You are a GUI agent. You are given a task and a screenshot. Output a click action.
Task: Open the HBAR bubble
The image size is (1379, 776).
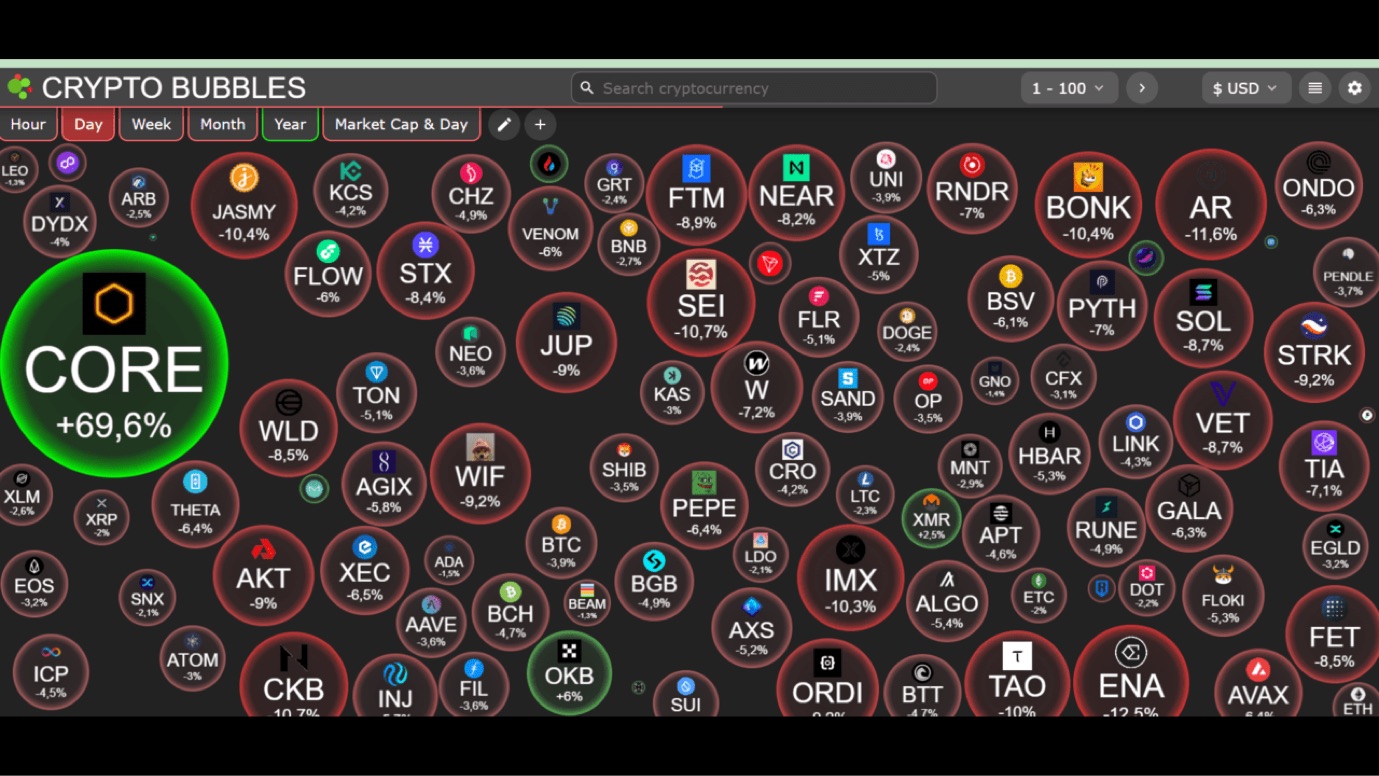click(1049, 454)
